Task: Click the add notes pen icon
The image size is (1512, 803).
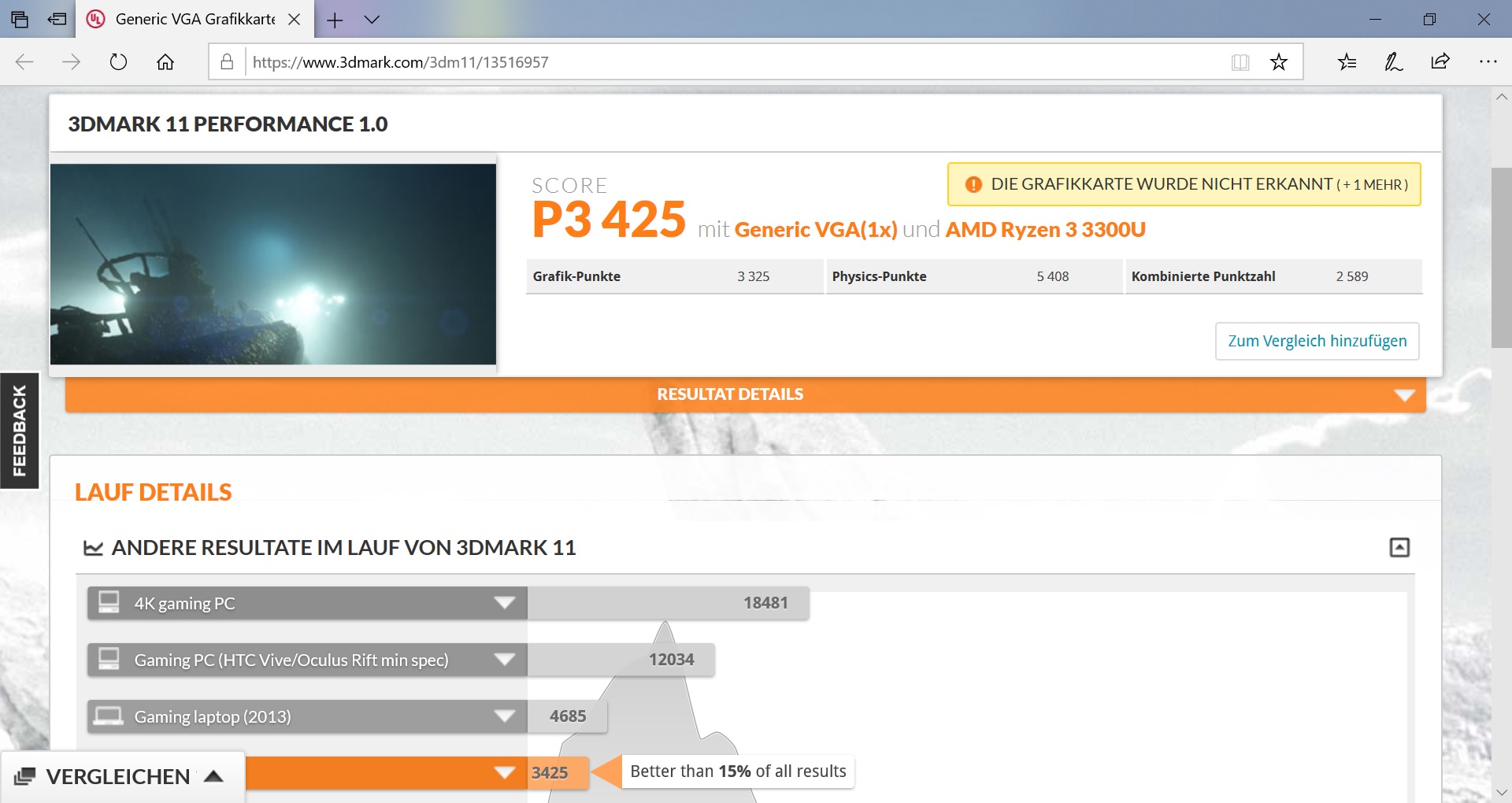Action: point(1394,62)
